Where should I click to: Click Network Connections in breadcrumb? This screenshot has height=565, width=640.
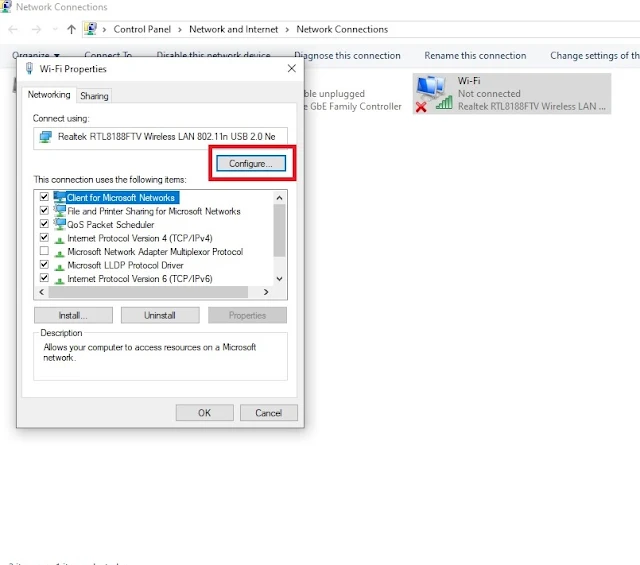tap(342, 29)
